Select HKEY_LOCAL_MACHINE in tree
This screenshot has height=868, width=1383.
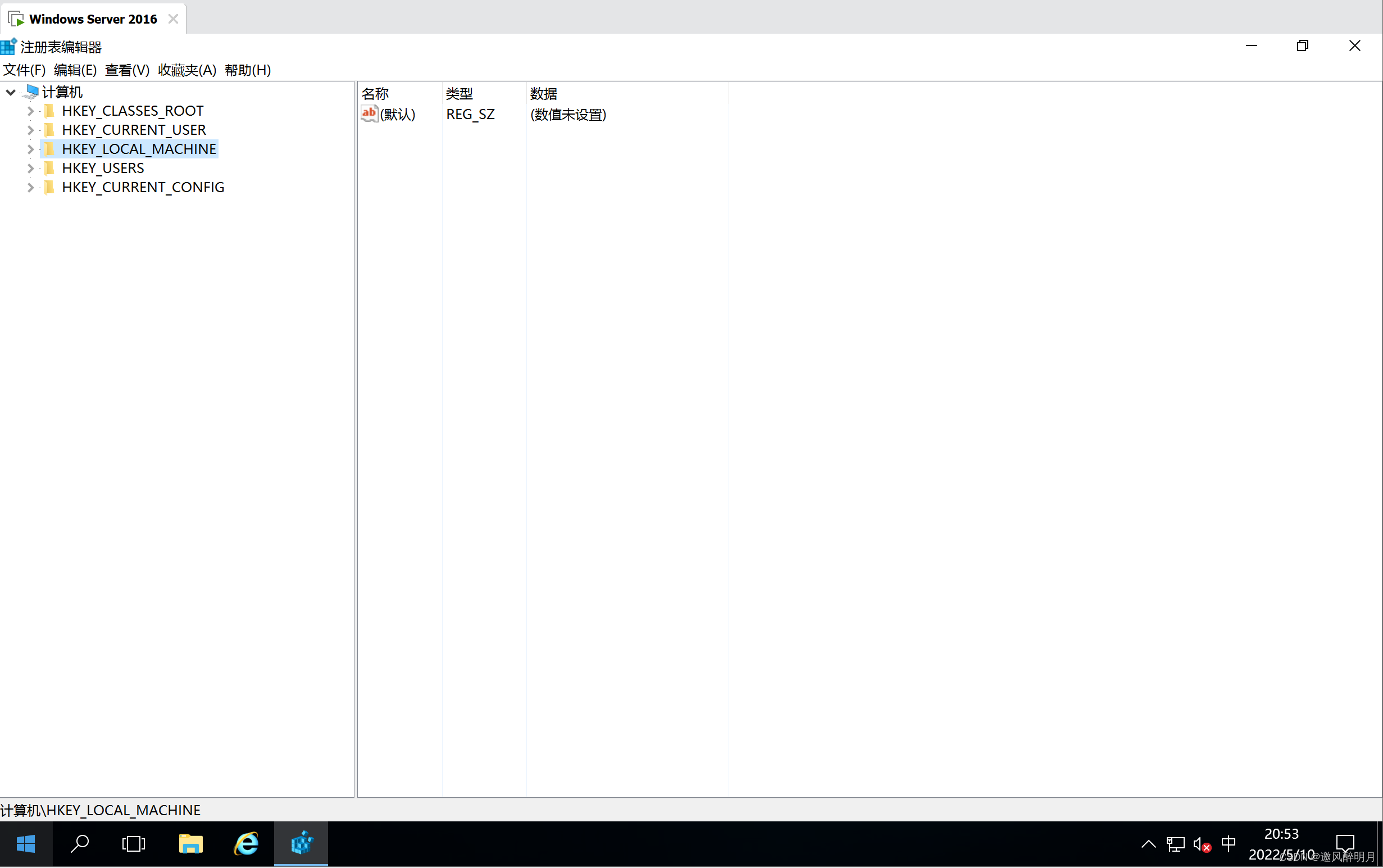(139, 149)
